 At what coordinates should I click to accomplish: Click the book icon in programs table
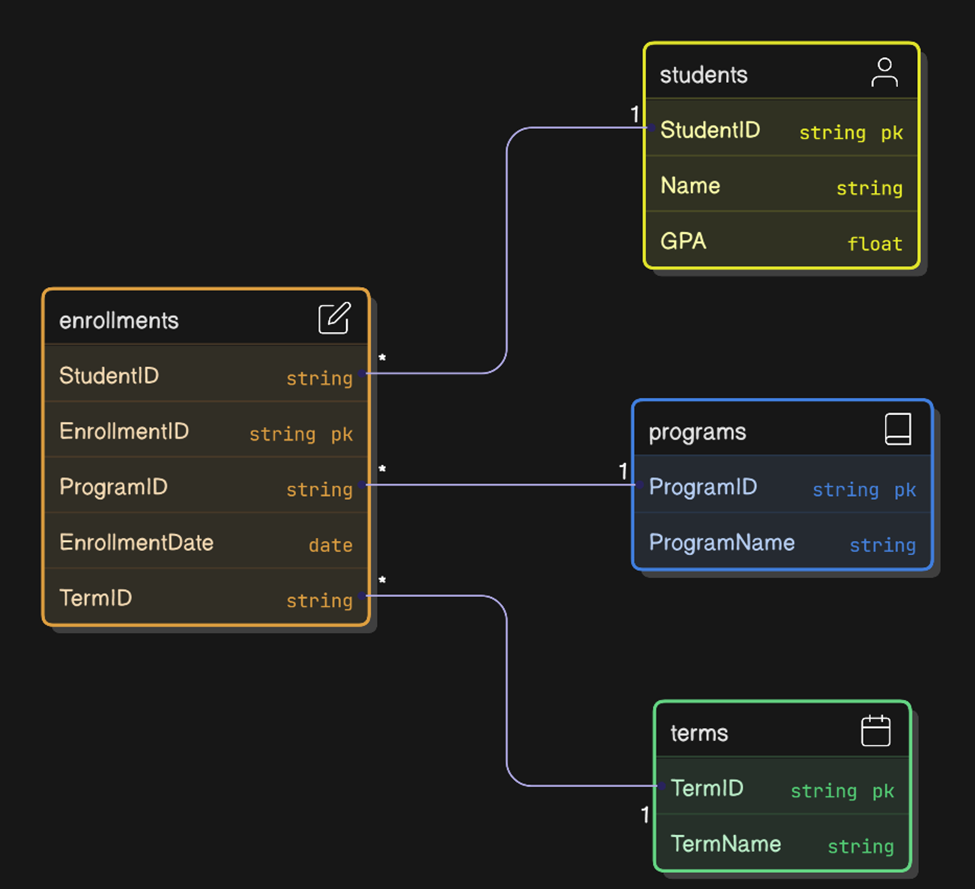[x=898, y=430]
